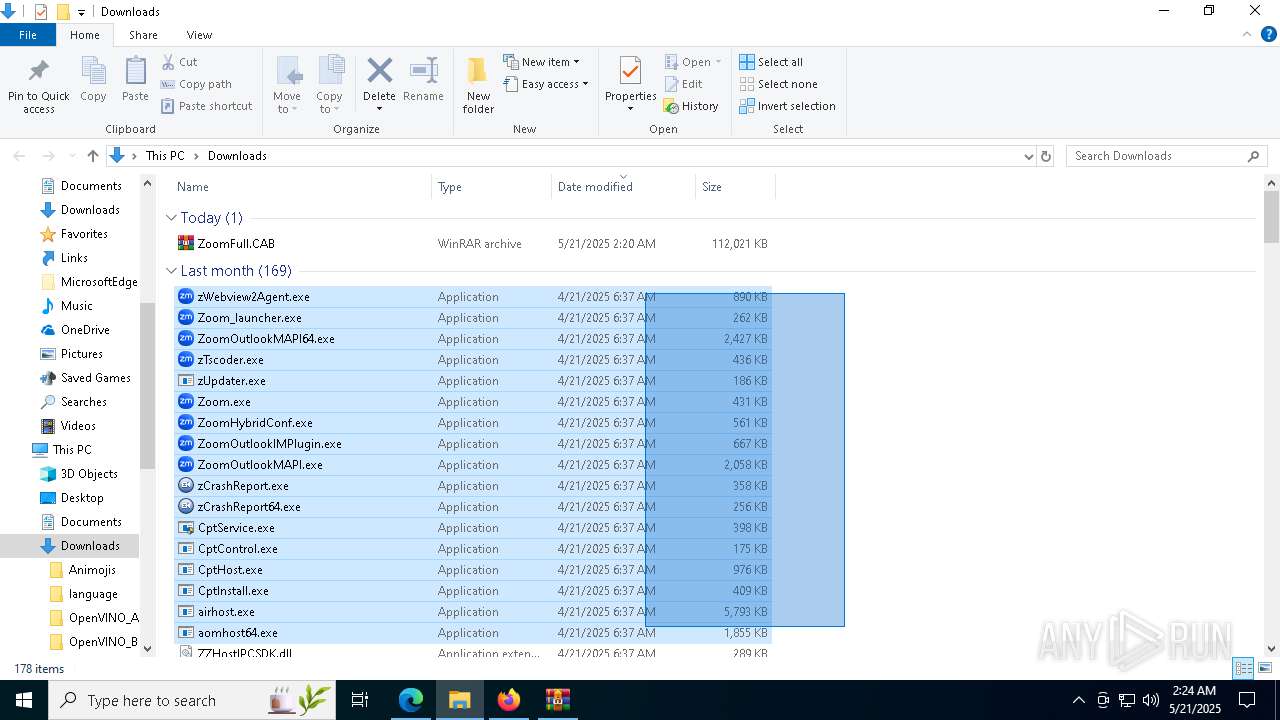This screenshot has width=1280, height=720.
Task: Refresh the Downloads folder view
Action: click(x=1046, y=156)
